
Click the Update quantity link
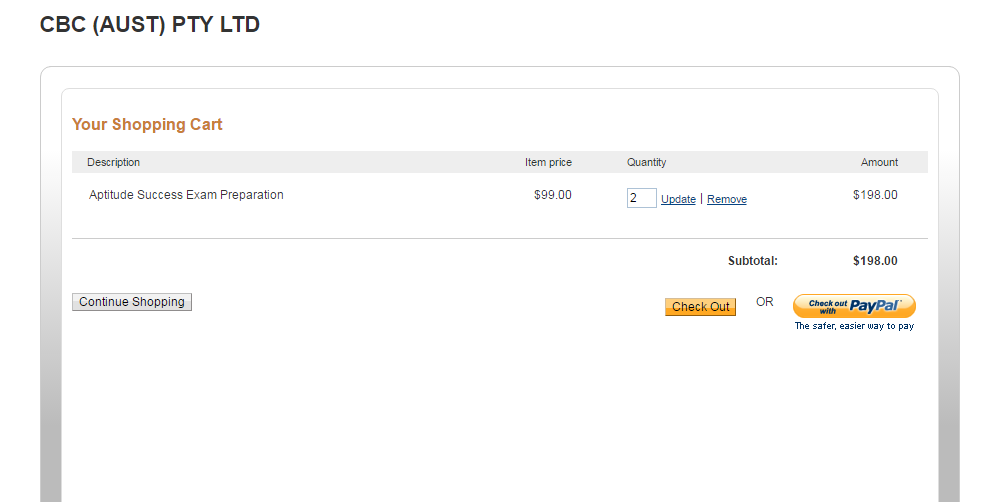(x=678, y=199)
